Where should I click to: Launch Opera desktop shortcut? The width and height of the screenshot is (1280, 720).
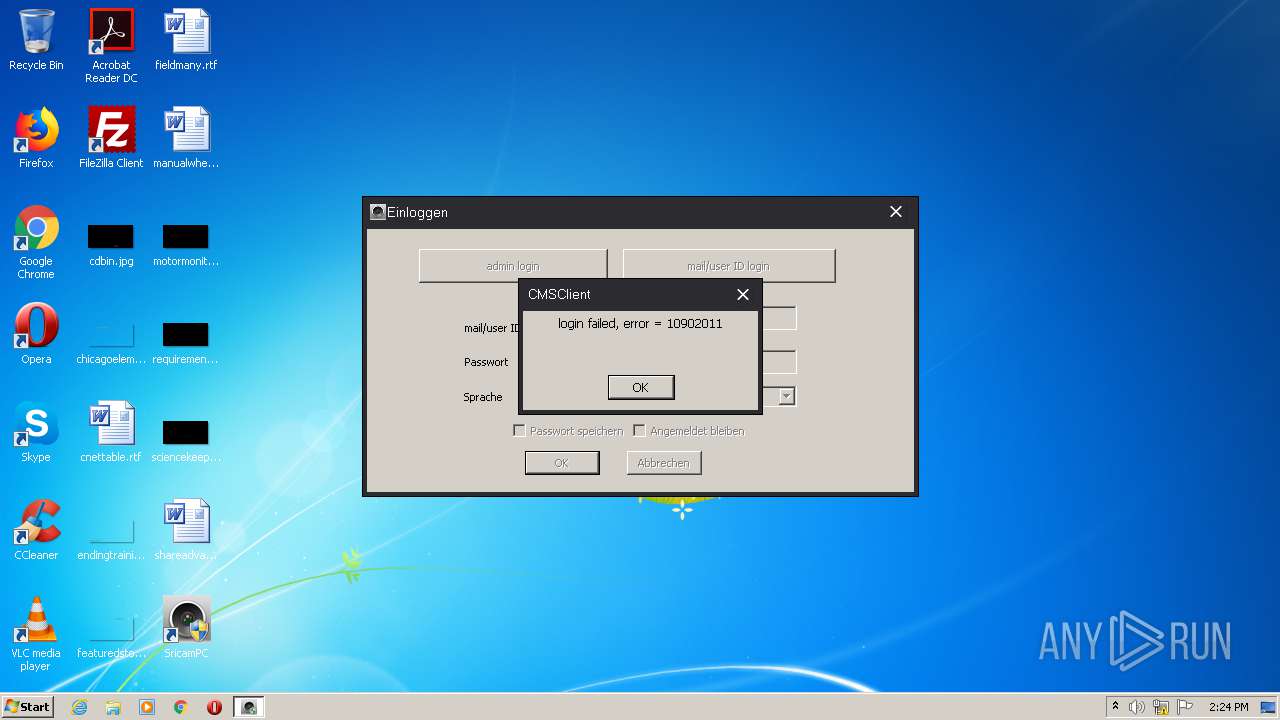(x=36, y=334)
